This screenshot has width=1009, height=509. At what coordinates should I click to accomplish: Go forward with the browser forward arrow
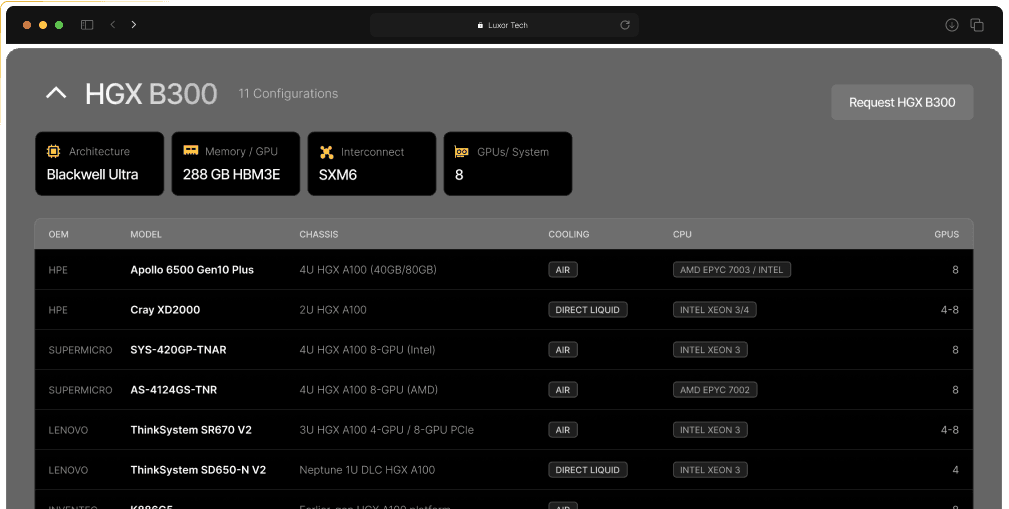click(134, 24)
